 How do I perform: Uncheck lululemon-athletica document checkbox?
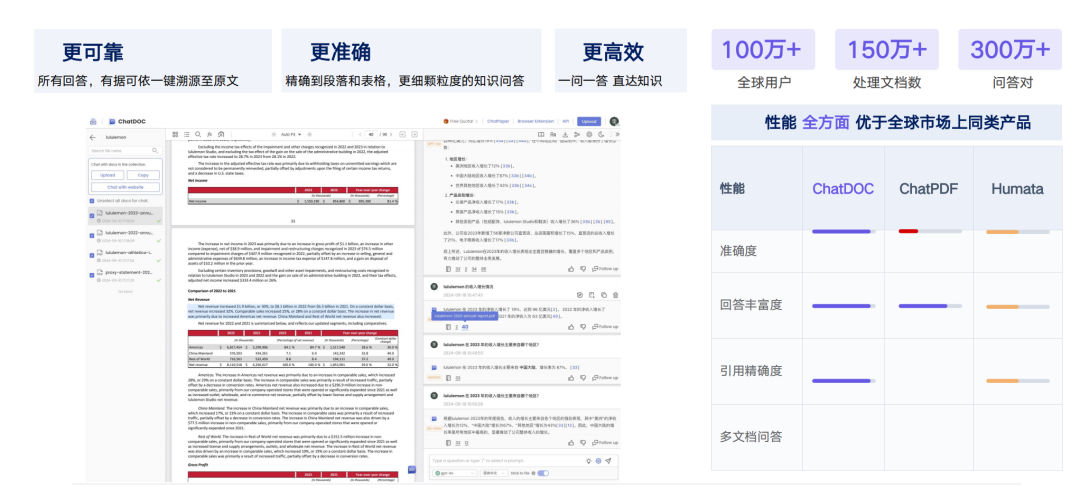coord(92,255)
